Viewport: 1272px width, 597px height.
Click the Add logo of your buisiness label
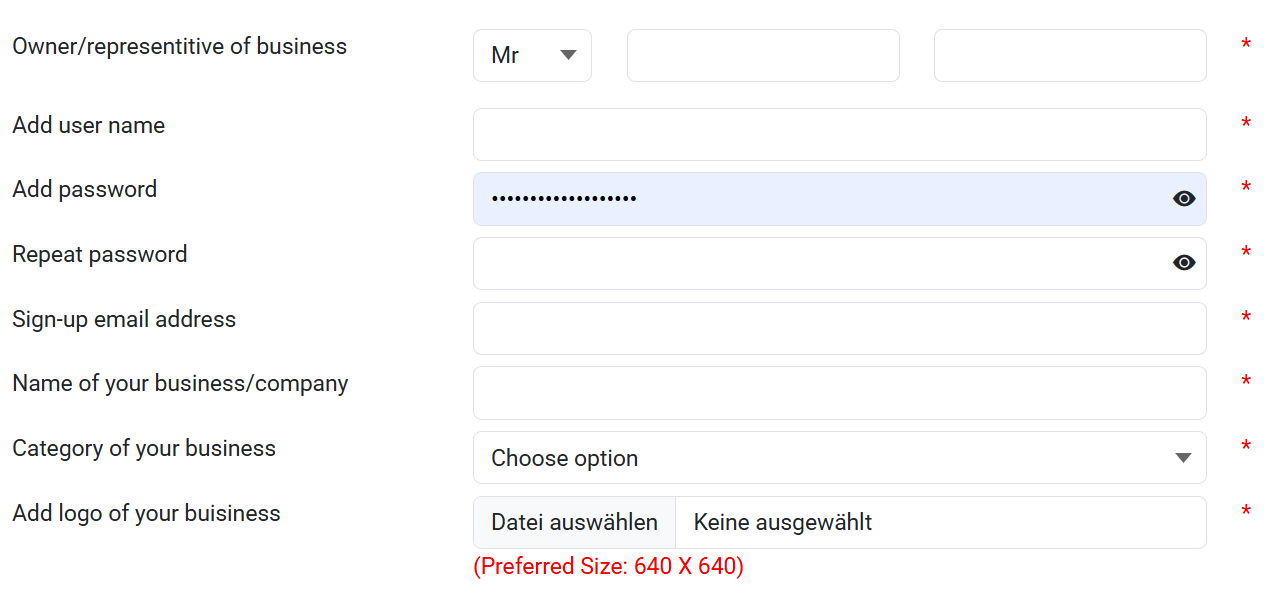coord(146,513)
